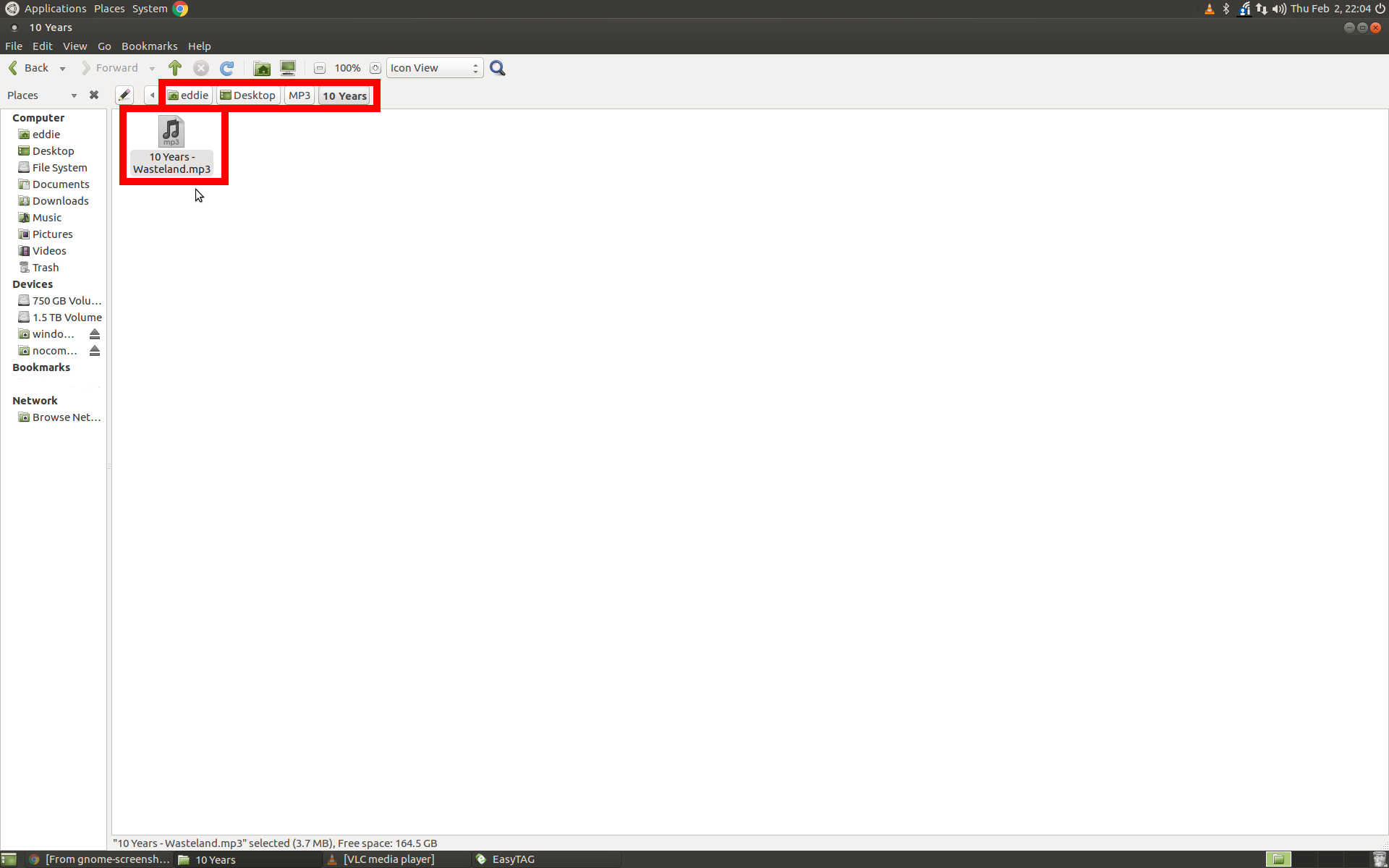Open the Bookmarks menu
1389x868 pixels.
tap(149, 46)
